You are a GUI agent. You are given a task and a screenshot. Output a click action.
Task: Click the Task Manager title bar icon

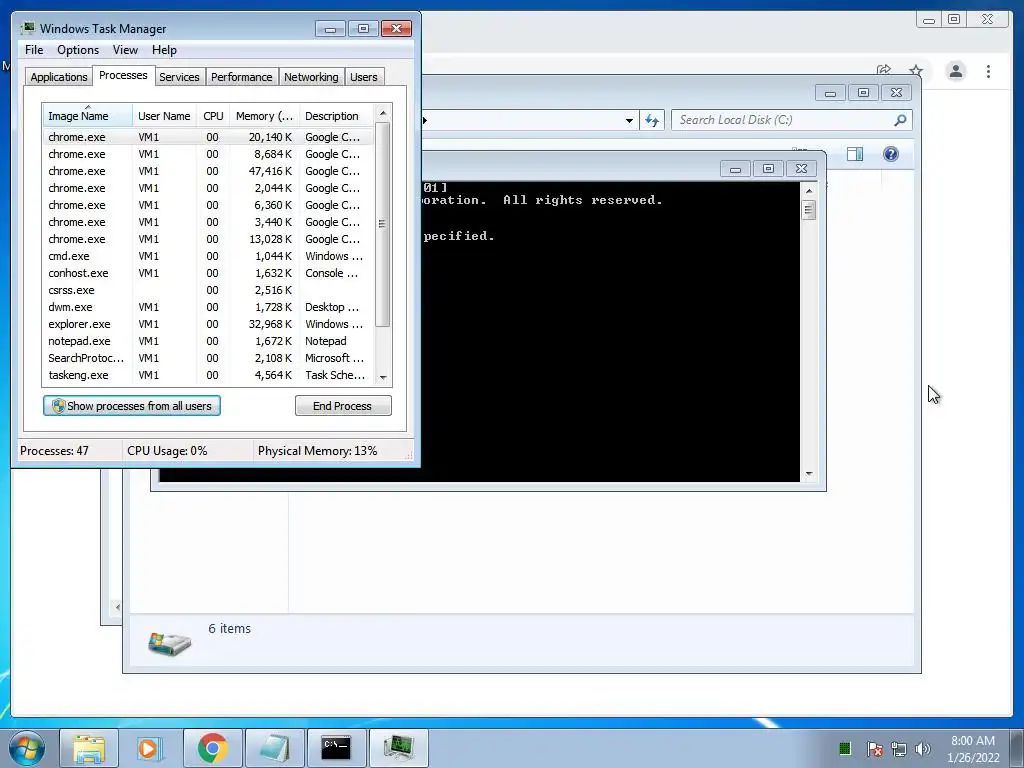click(28, 28)
